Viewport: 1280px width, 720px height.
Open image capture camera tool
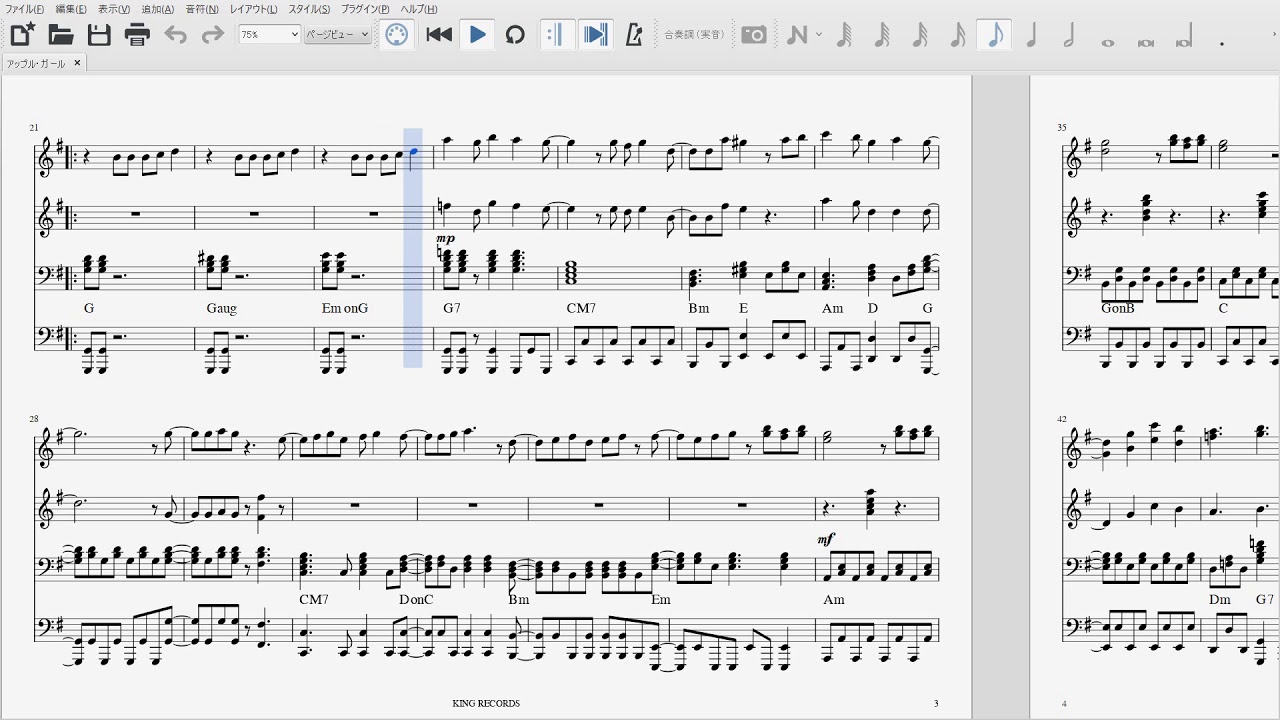tap(754, 35)
